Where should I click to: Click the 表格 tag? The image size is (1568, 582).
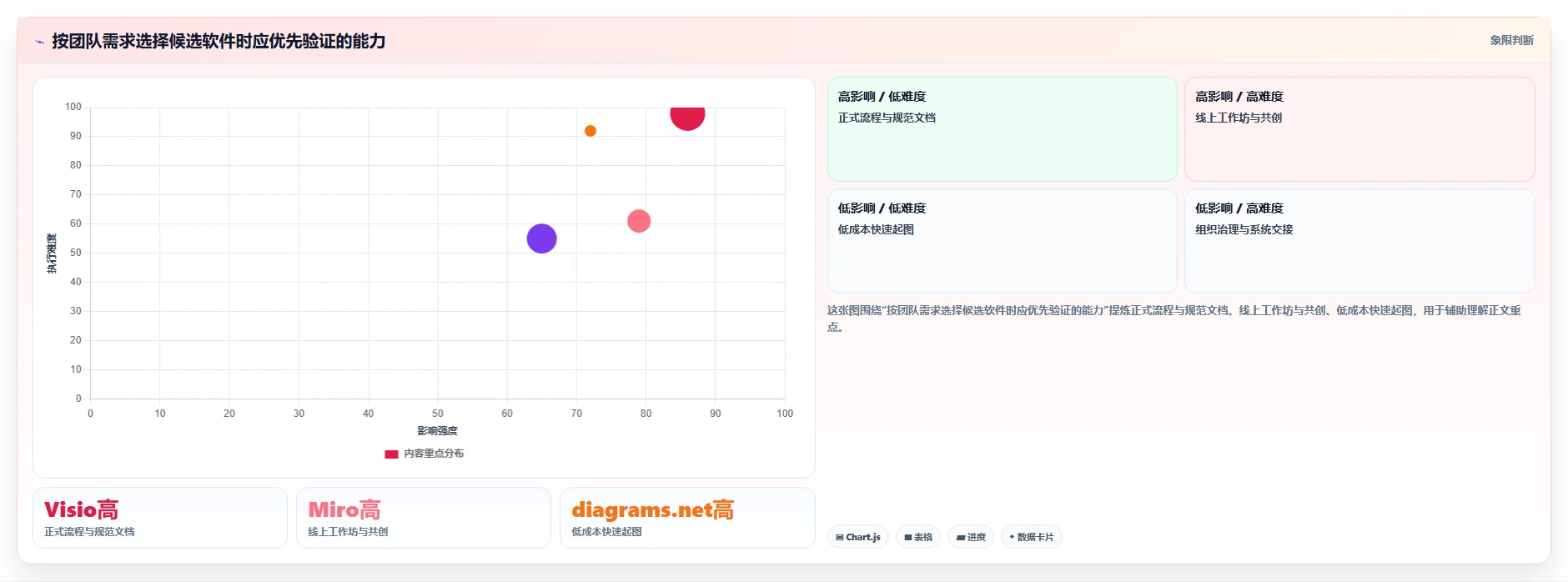(x=918, y=537)
